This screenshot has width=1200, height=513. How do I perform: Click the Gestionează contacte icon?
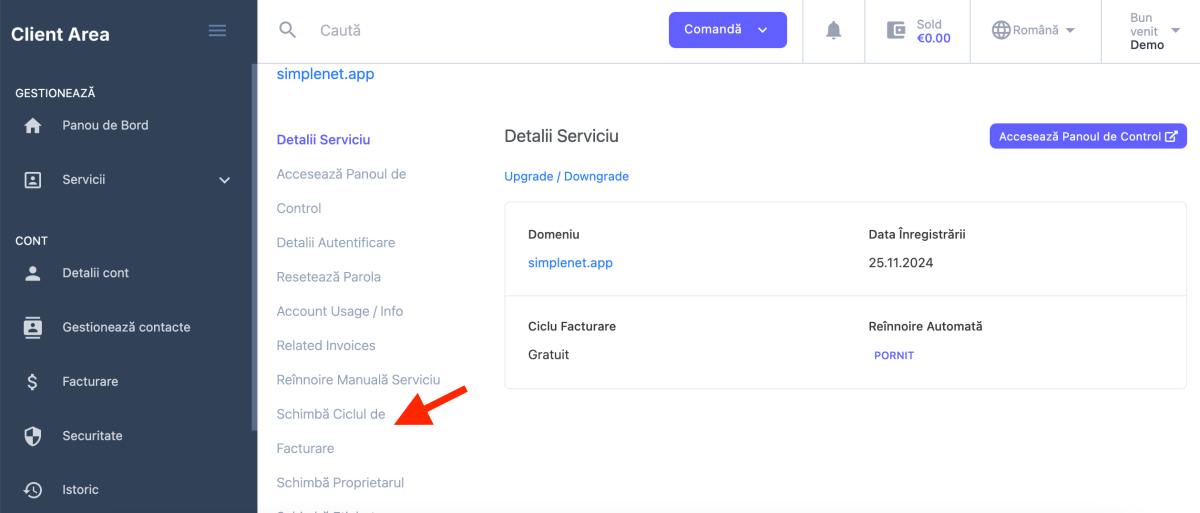pyautogui.click(x=33, y=327)
